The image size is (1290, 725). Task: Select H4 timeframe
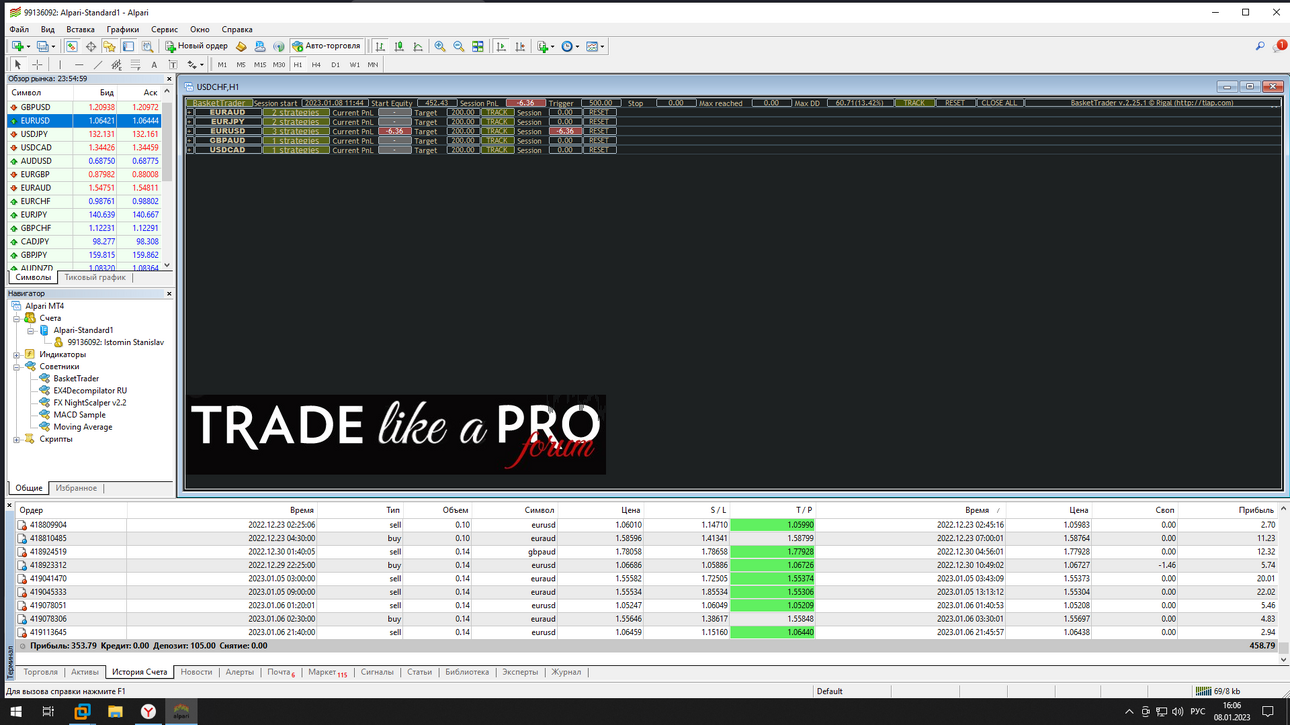316,65
